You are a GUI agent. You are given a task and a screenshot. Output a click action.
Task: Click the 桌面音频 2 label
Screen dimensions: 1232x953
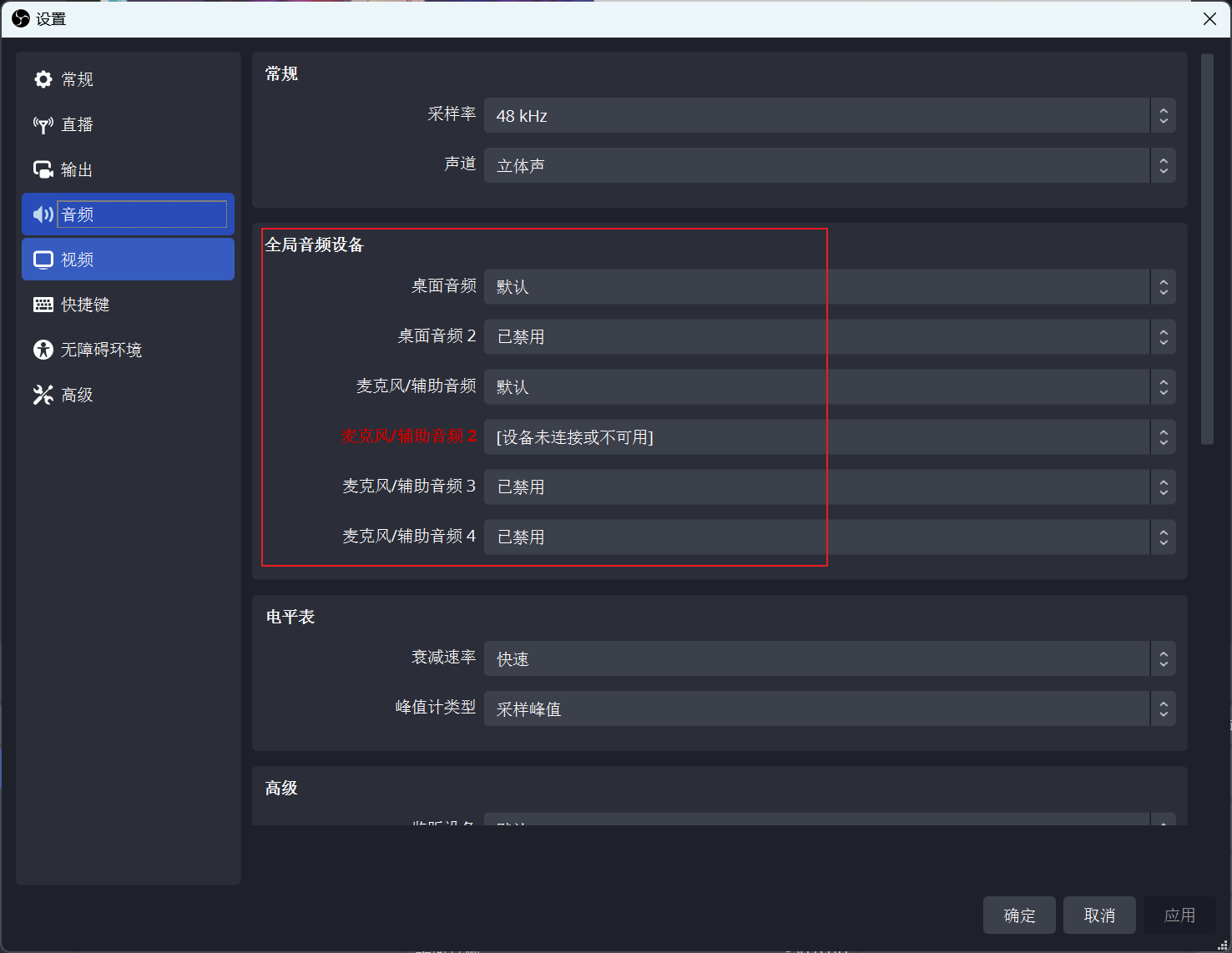coord(437,335)
